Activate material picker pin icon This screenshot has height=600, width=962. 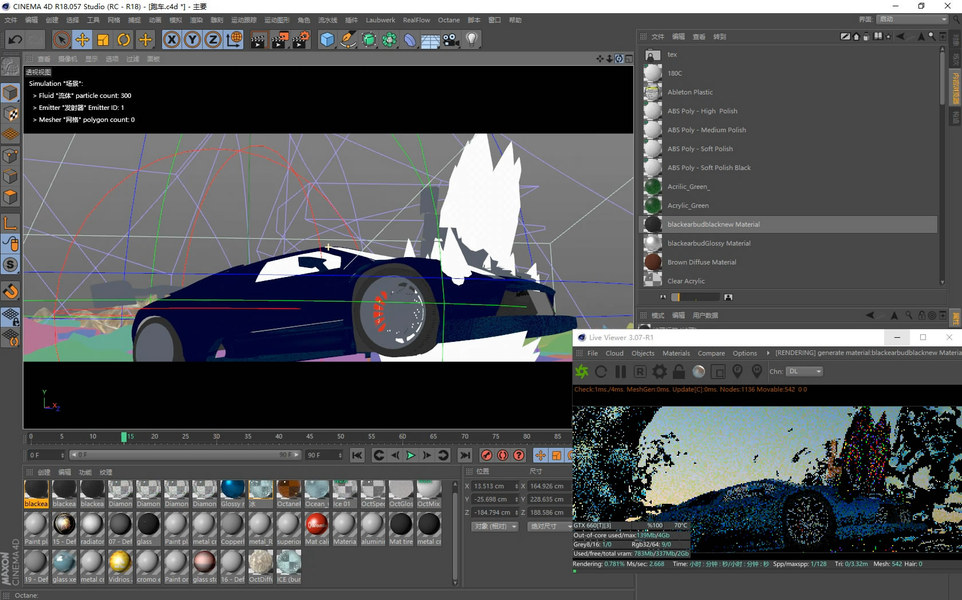pos(757,372)
